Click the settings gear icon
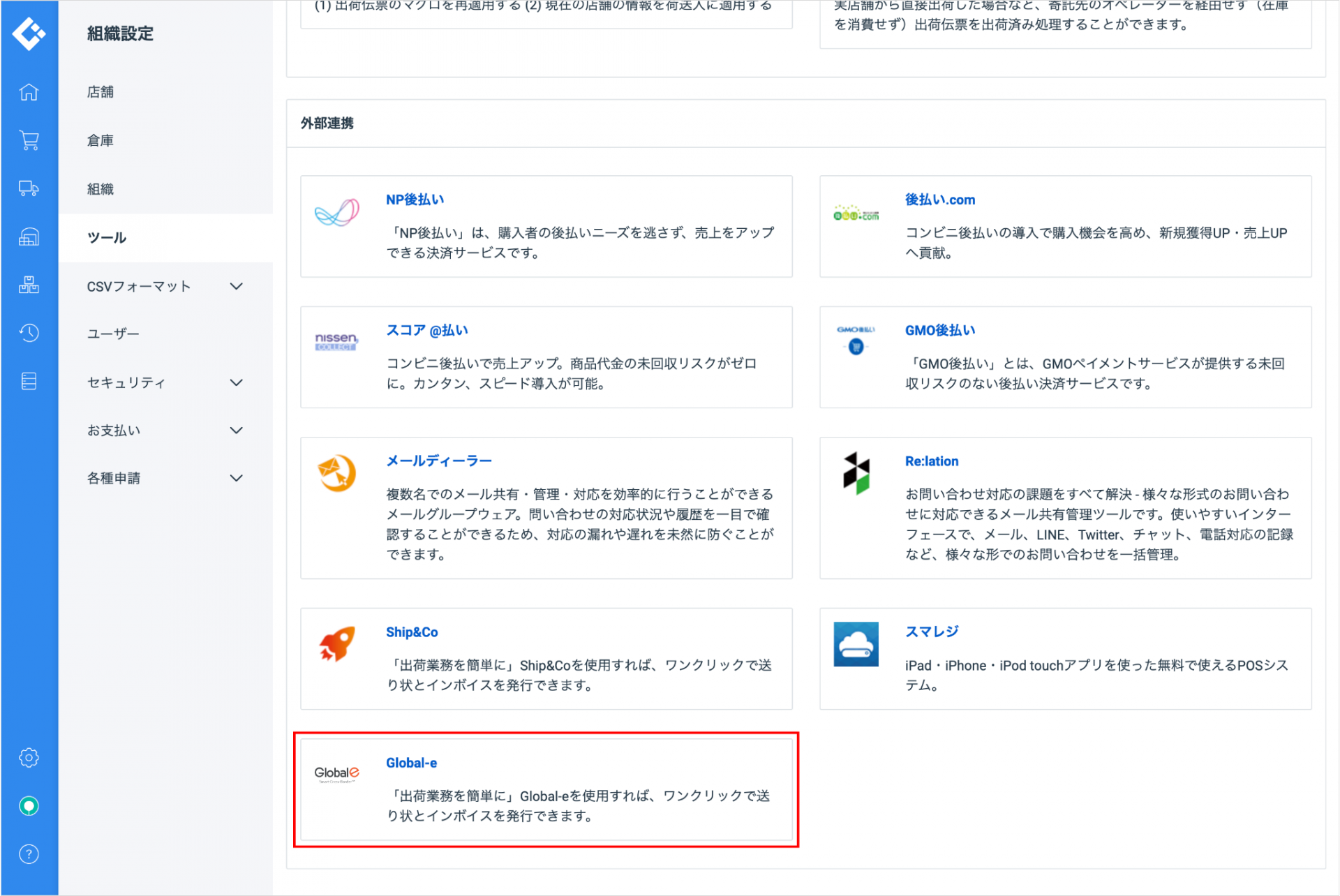 coord(29,758)
